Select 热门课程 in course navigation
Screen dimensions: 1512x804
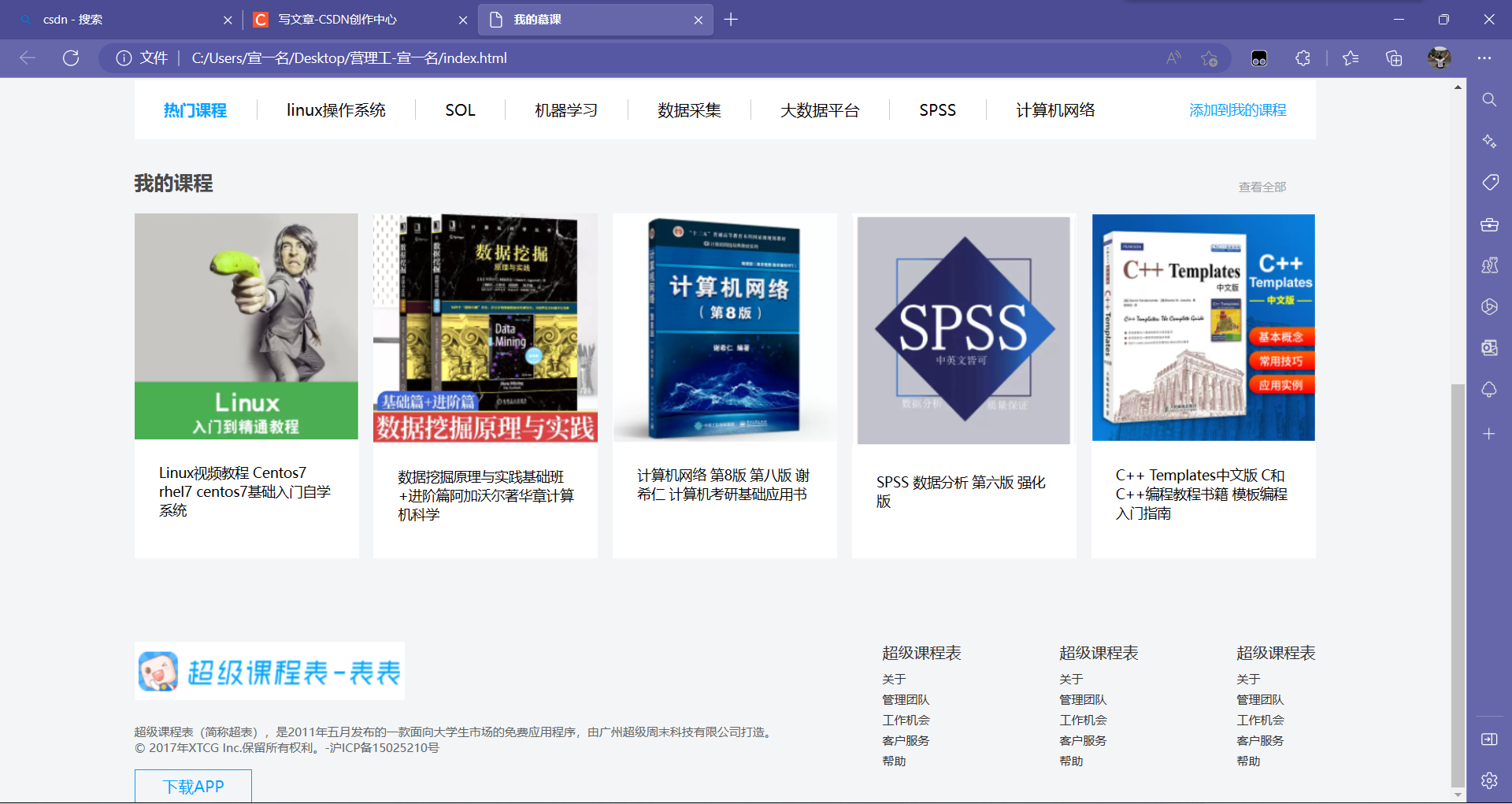[x=195, y=110]
